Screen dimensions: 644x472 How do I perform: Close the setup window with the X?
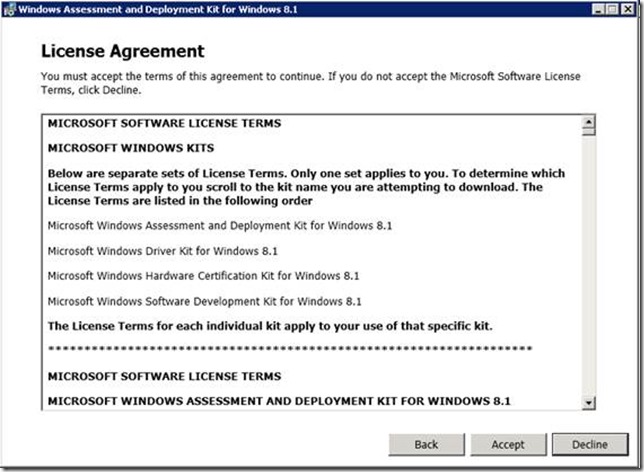click(629, 9)
